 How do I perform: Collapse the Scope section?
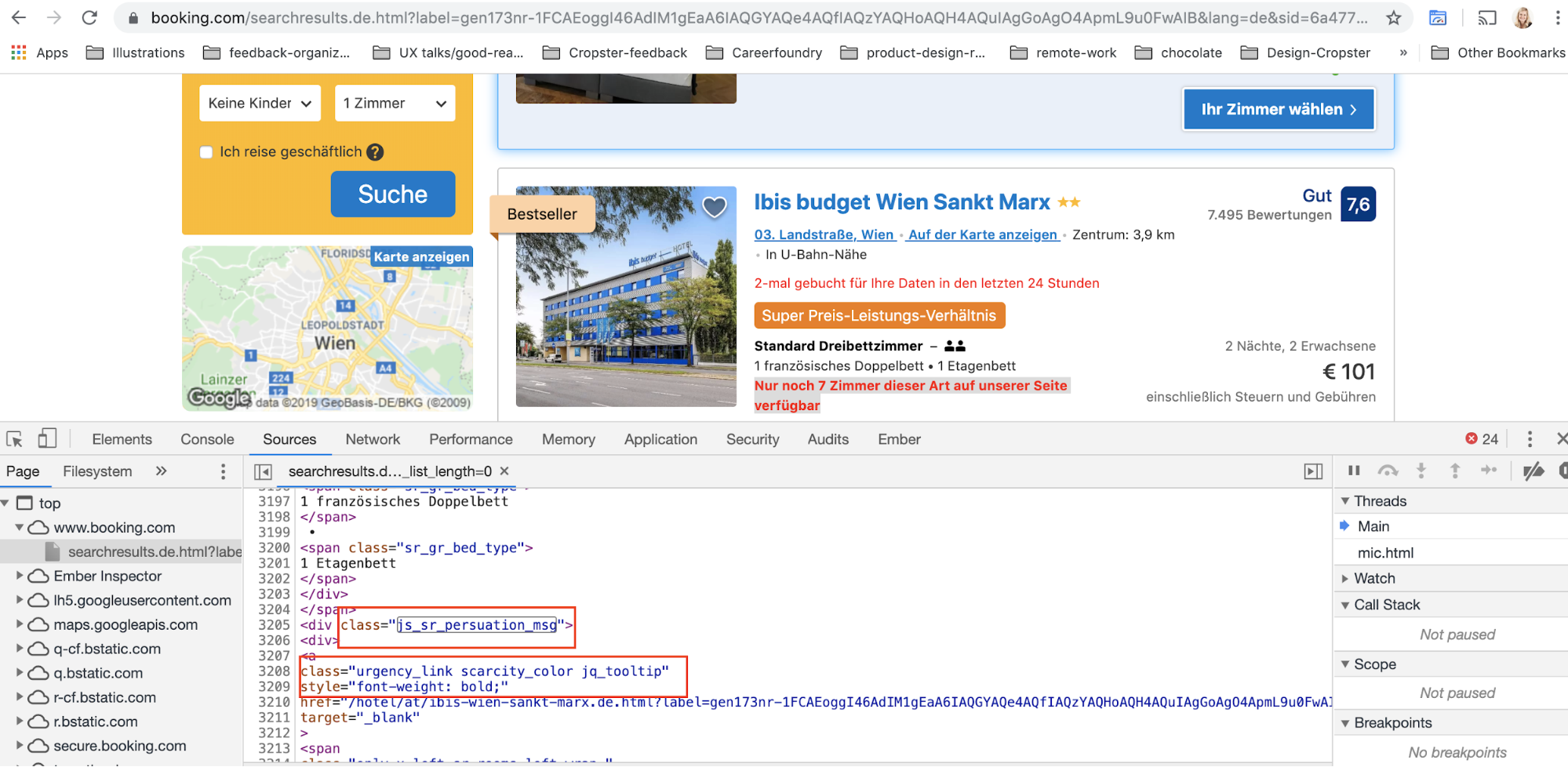click(1345, 664)
